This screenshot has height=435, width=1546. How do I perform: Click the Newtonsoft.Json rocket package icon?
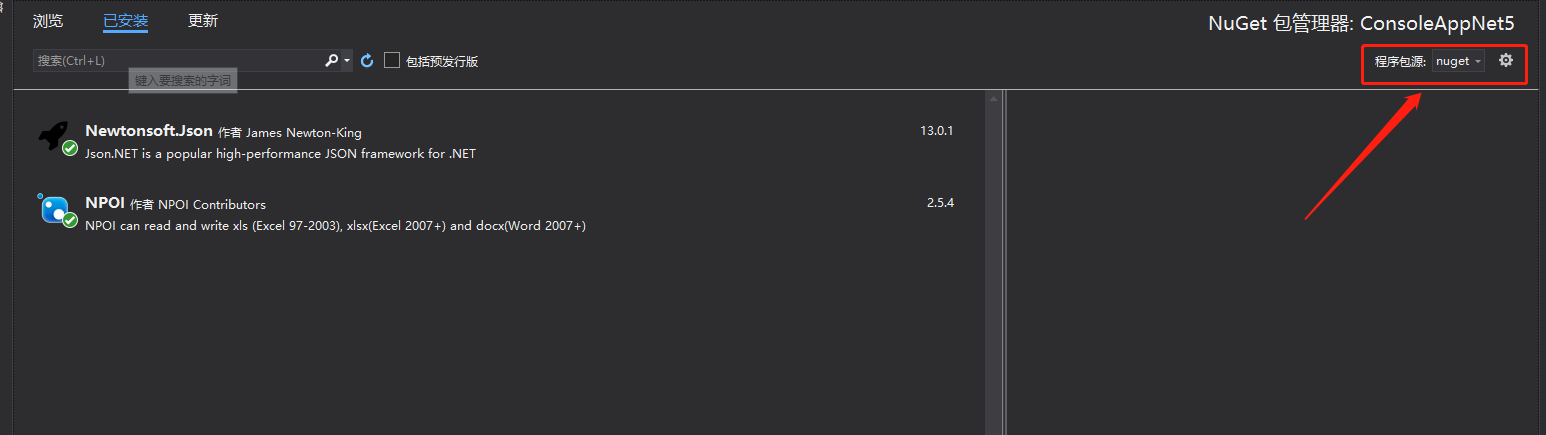point(52,135)
